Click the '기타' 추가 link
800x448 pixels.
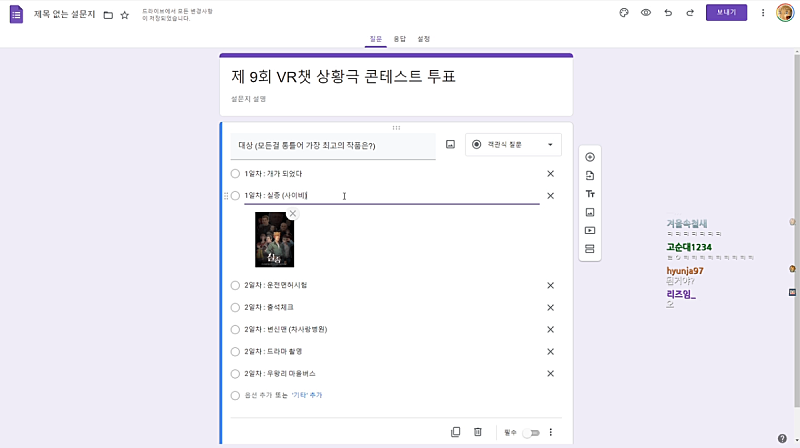click(306, 395)
